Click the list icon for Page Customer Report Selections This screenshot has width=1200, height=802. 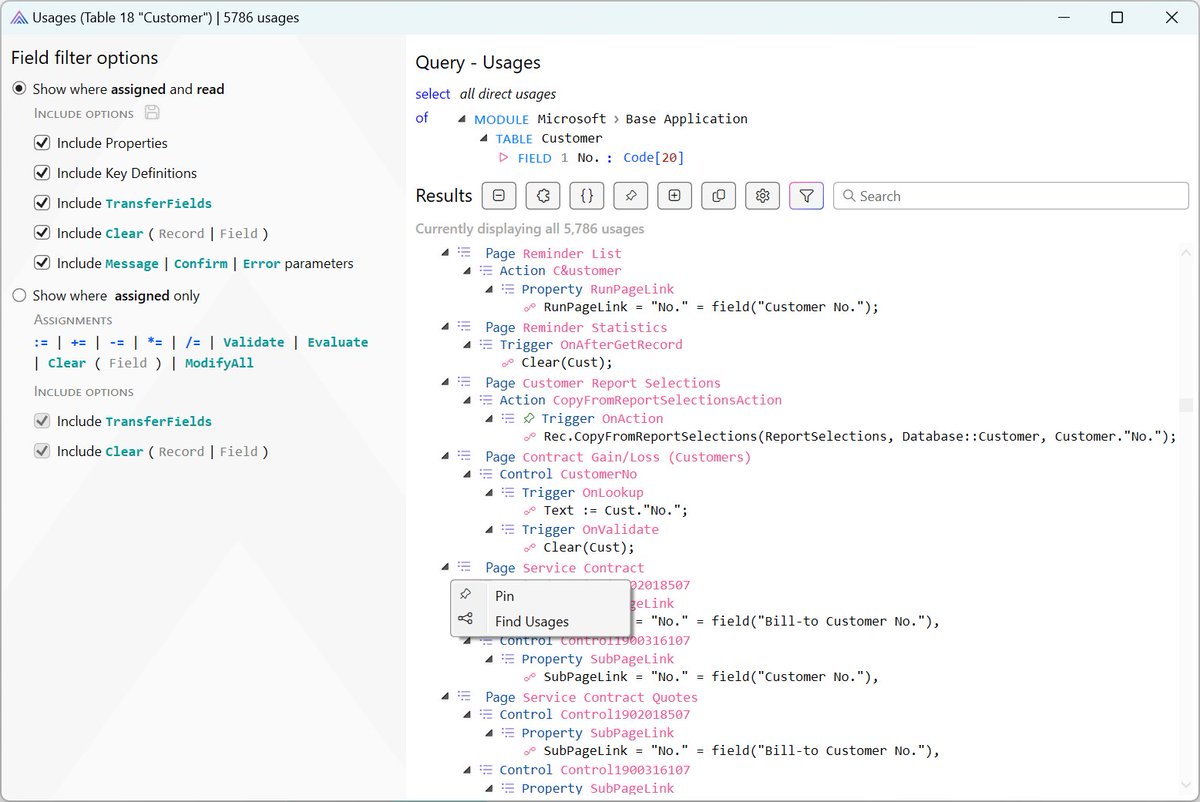pyautogui.click(x=465, y=382)
